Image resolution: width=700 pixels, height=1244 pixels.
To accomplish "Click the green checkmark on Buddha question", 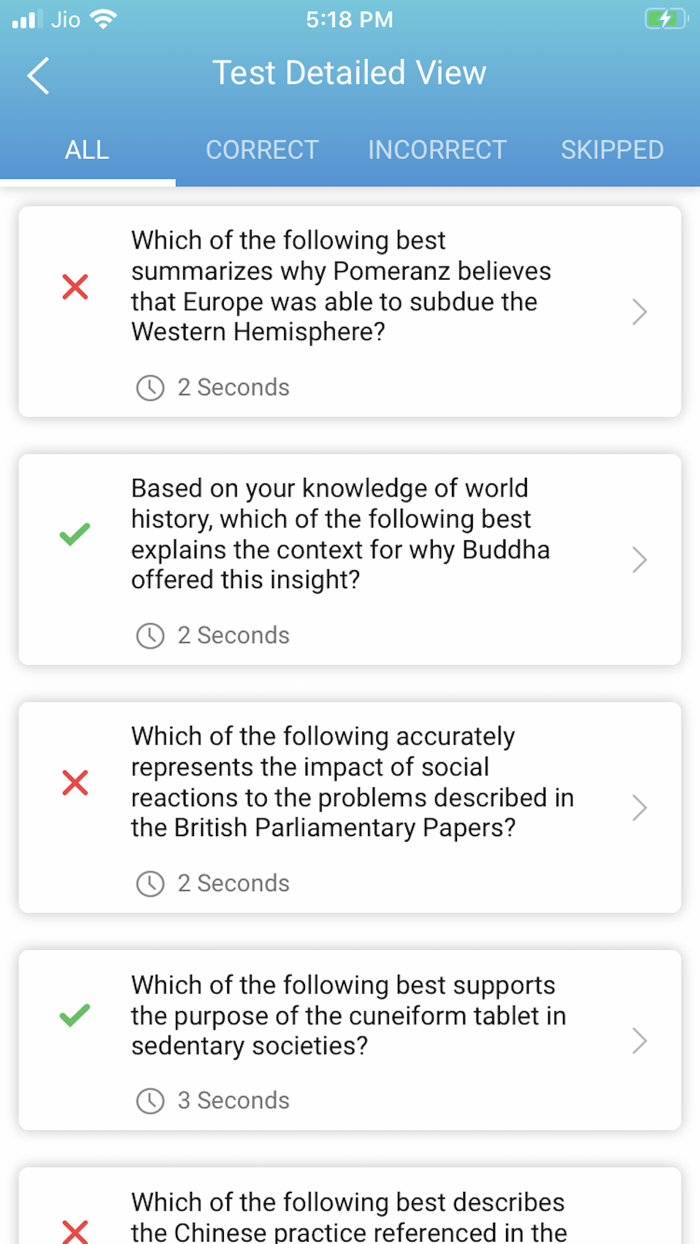I will pos(75,535).
